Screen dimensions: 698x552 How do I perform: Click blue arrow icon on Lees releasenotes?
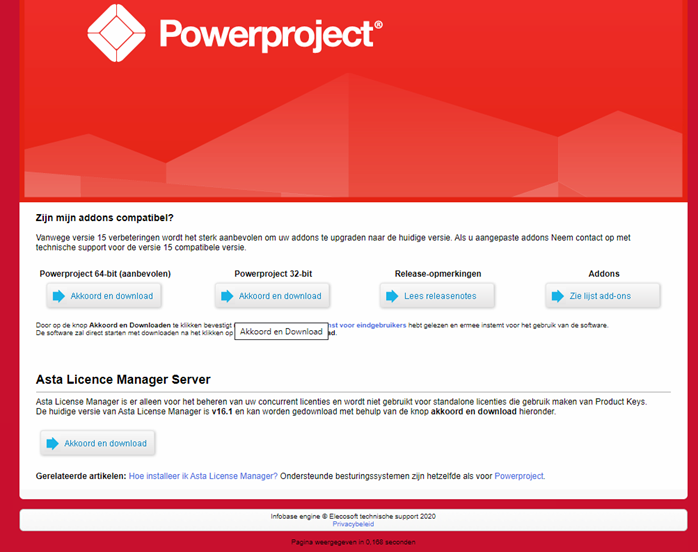[x=392, y=296]
